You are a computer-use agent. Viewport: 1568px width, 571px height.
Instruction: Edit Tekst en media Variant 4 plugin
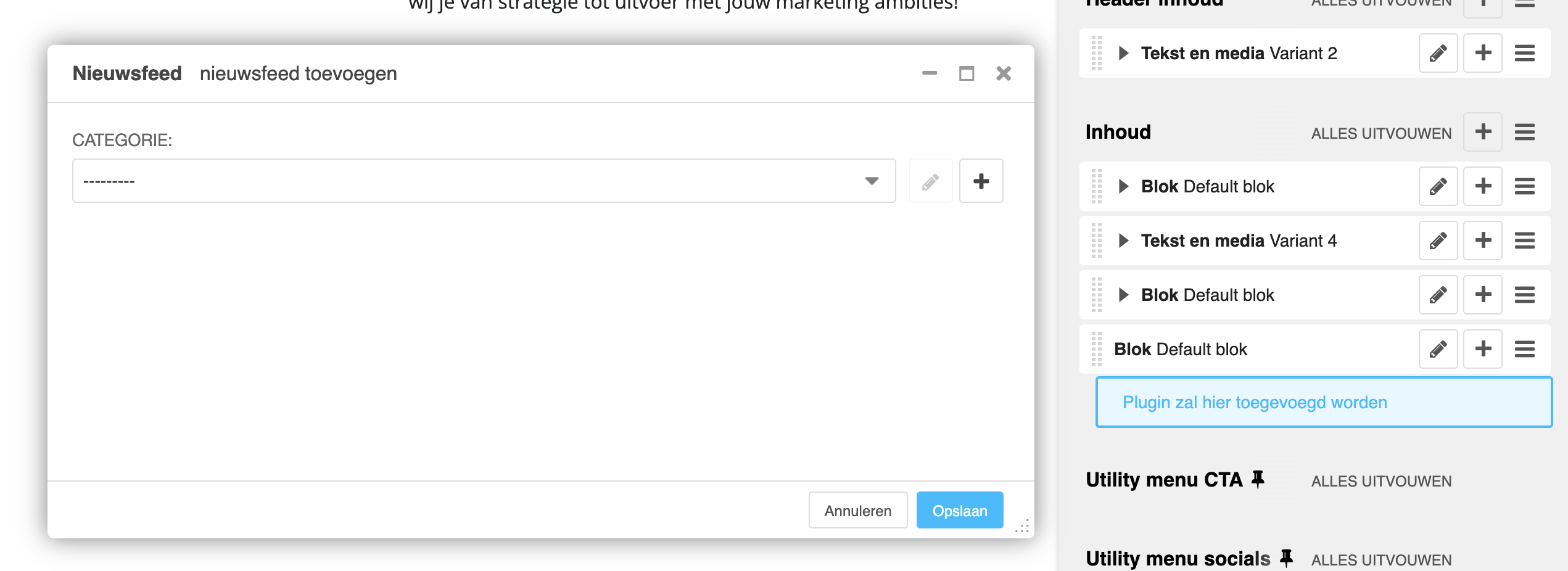(x=1438, y=240)
